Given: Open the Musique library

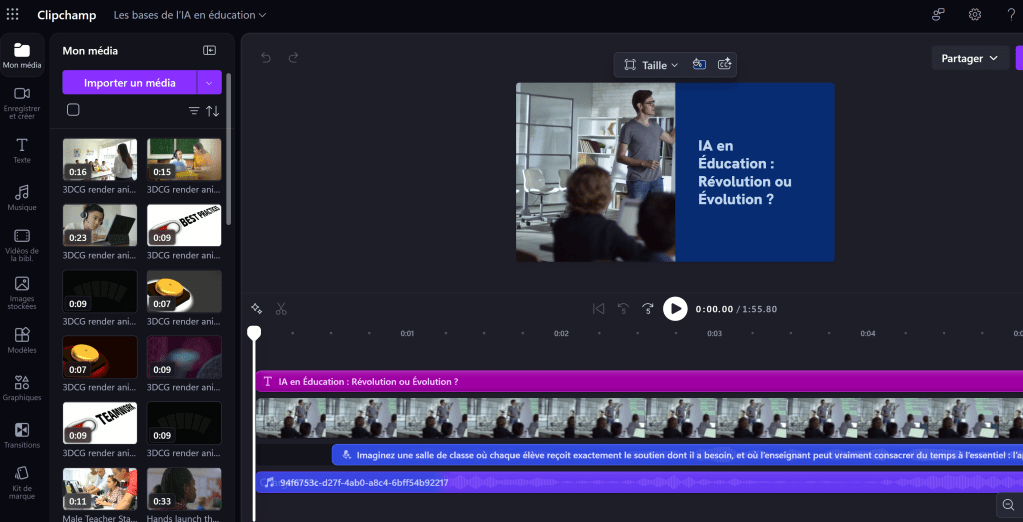Looking at the screenshot, I should pos(21,198).
